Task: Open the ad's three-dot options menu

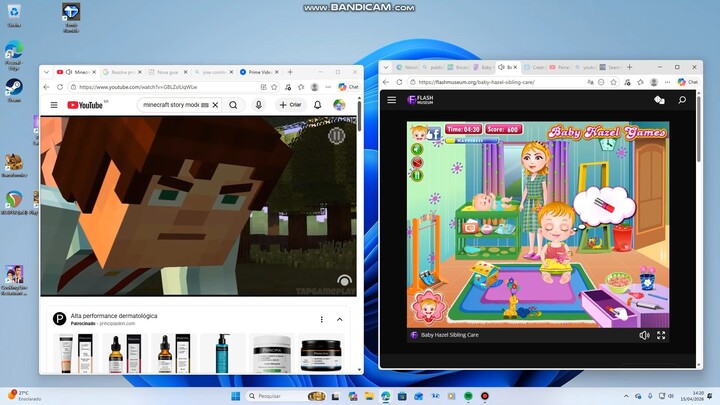Action: 321,319
